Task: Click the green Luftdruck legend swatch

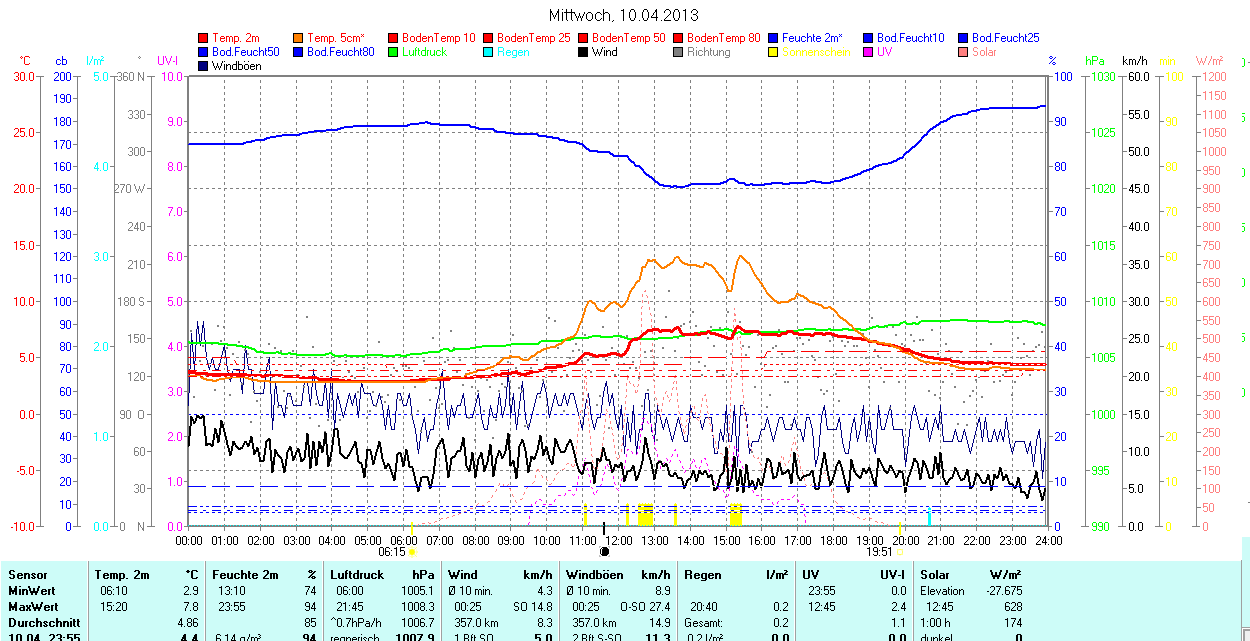Action: tap(393, 52)
